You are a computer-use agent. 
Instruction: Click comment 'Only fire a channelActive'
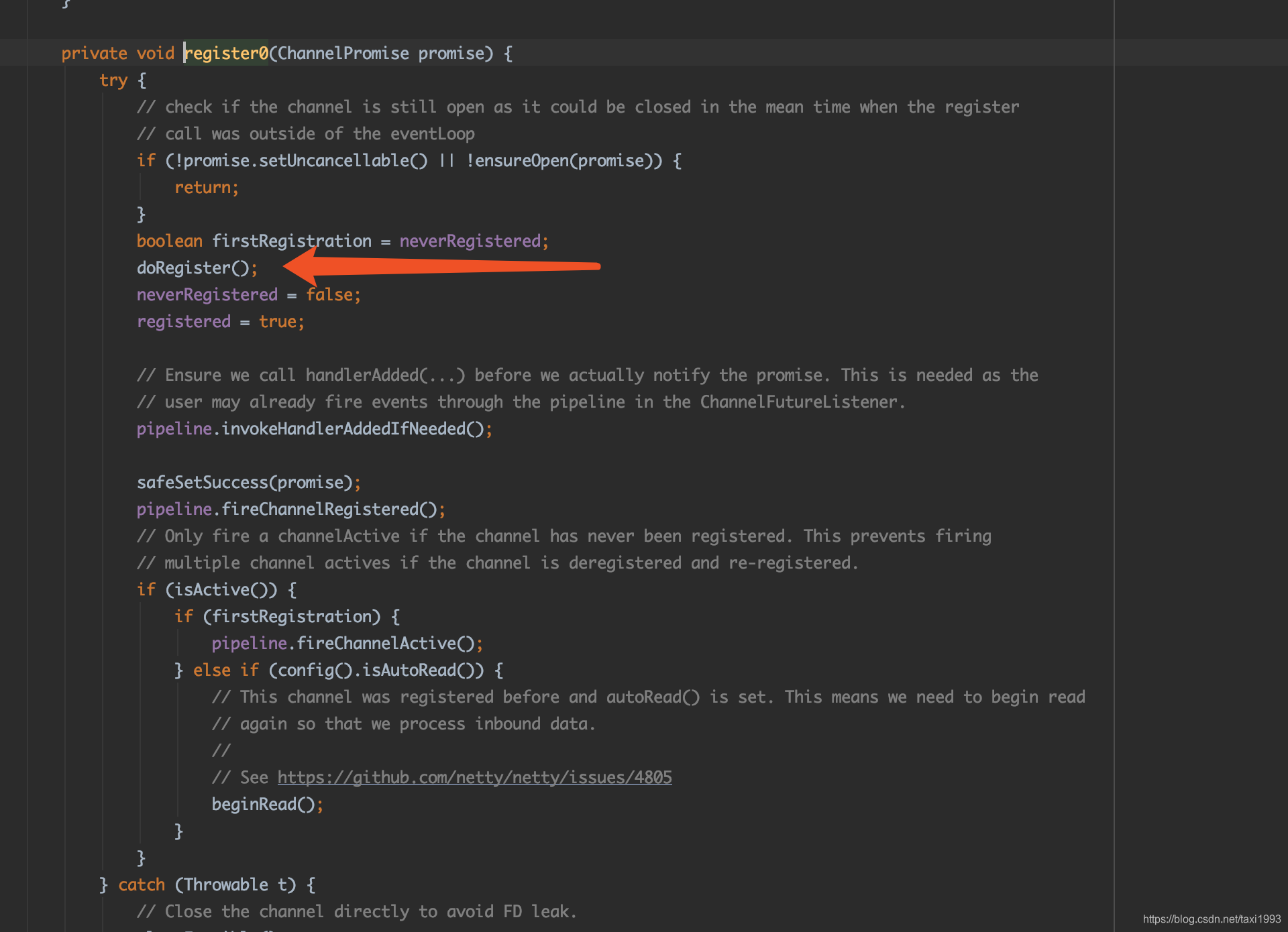(563, 536)
